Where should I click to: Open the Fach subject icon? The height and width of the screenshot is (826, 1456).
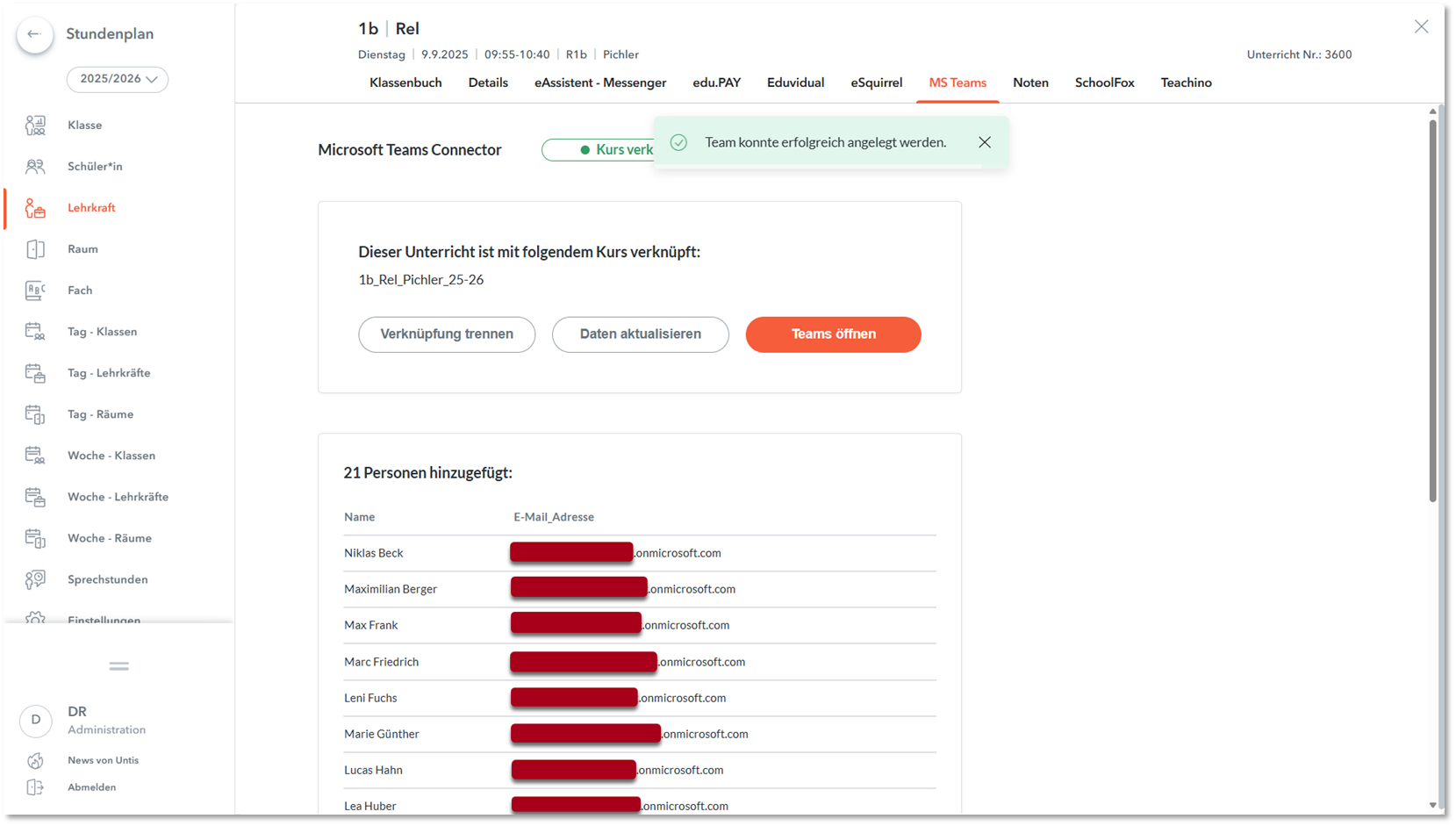click(x=35, y=291)
